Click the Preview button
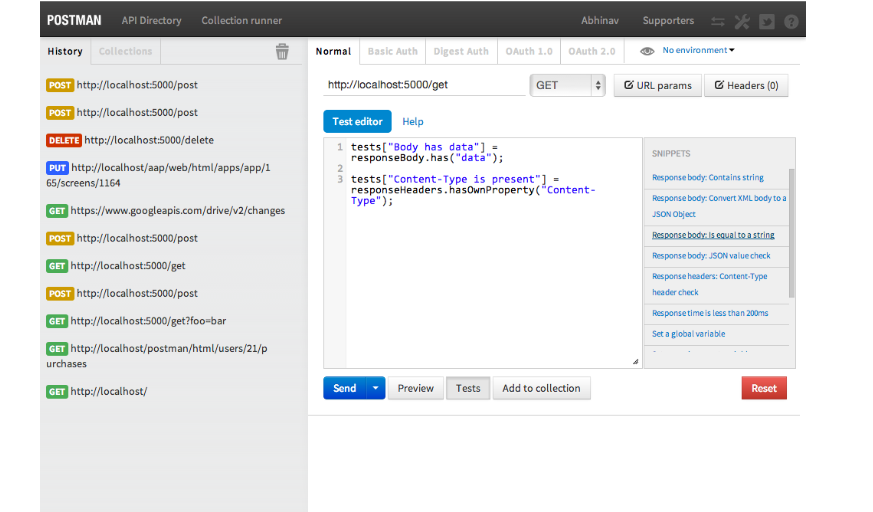Screen dimensions: 873x512 tap(415, 388)
